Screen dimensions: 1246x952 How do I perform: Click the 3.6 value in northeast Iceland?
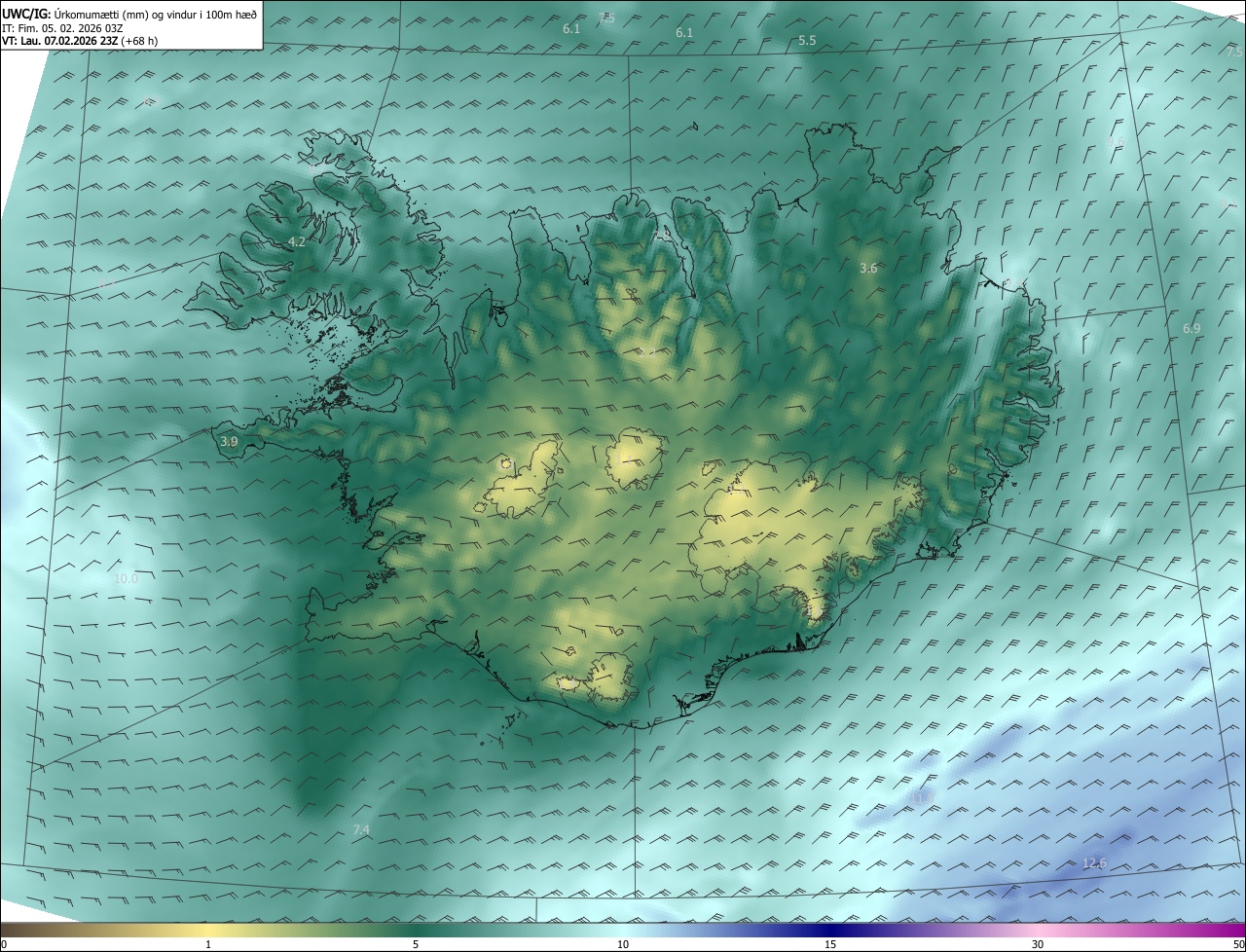(869, 268)
